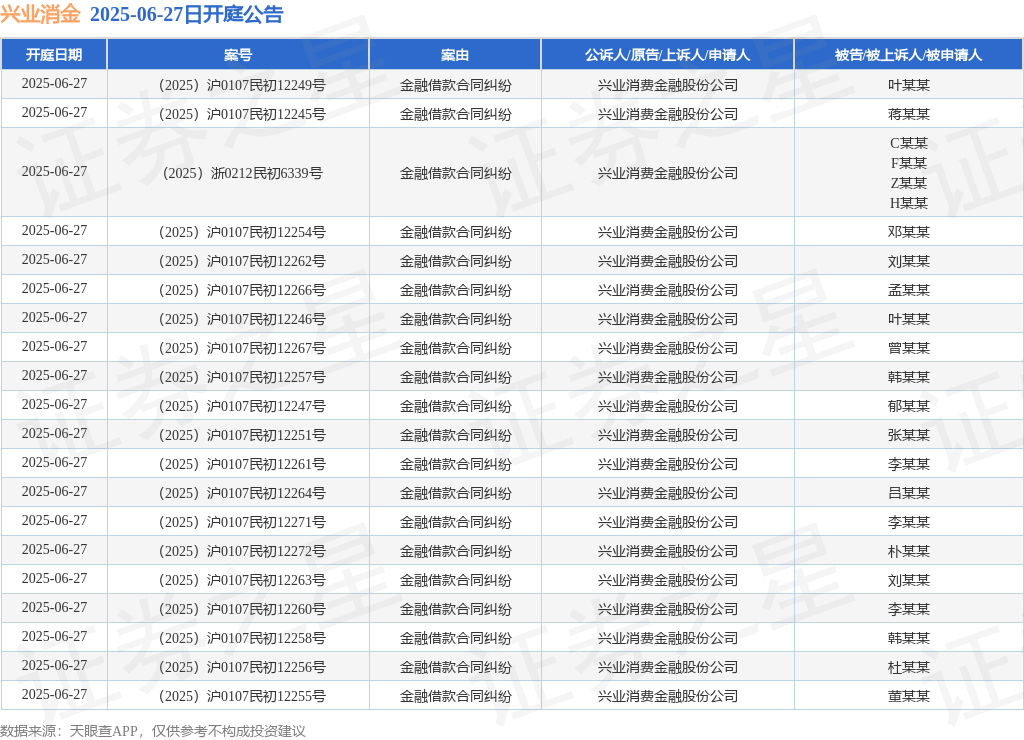Click defendant C某某

point(908,143)
